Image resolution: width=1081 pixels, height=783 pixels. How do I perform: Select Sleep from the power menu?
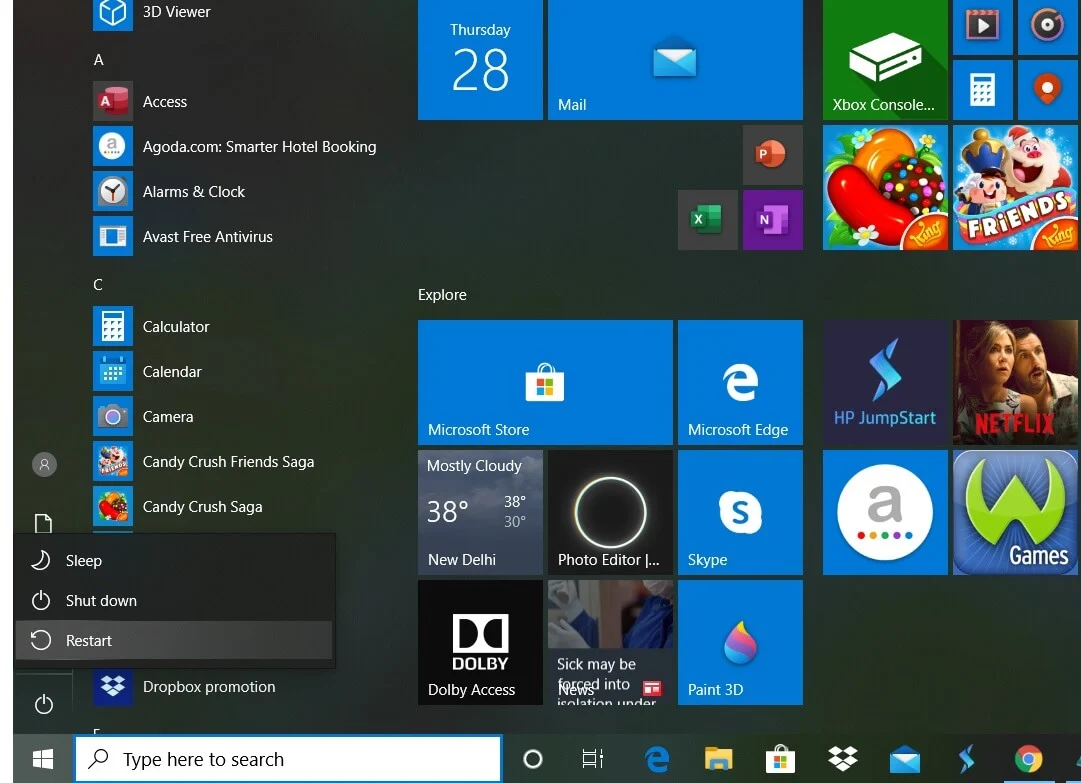pos(83,561)
